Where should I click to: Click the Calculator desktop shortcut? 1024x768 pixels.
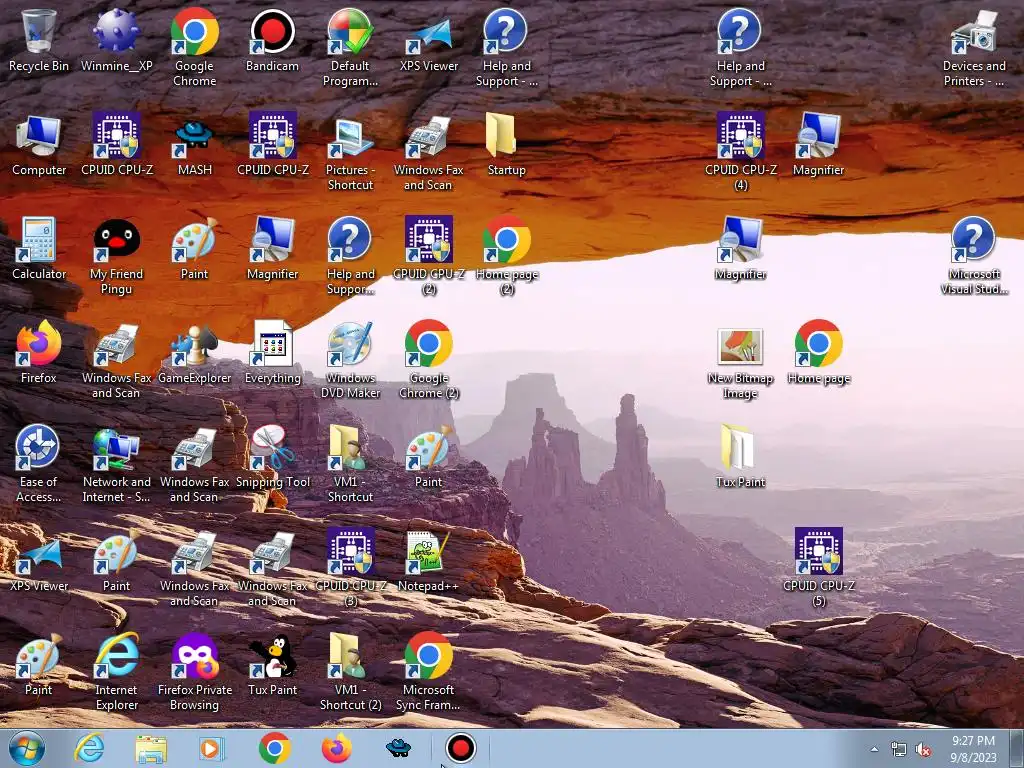pos(39,249)
